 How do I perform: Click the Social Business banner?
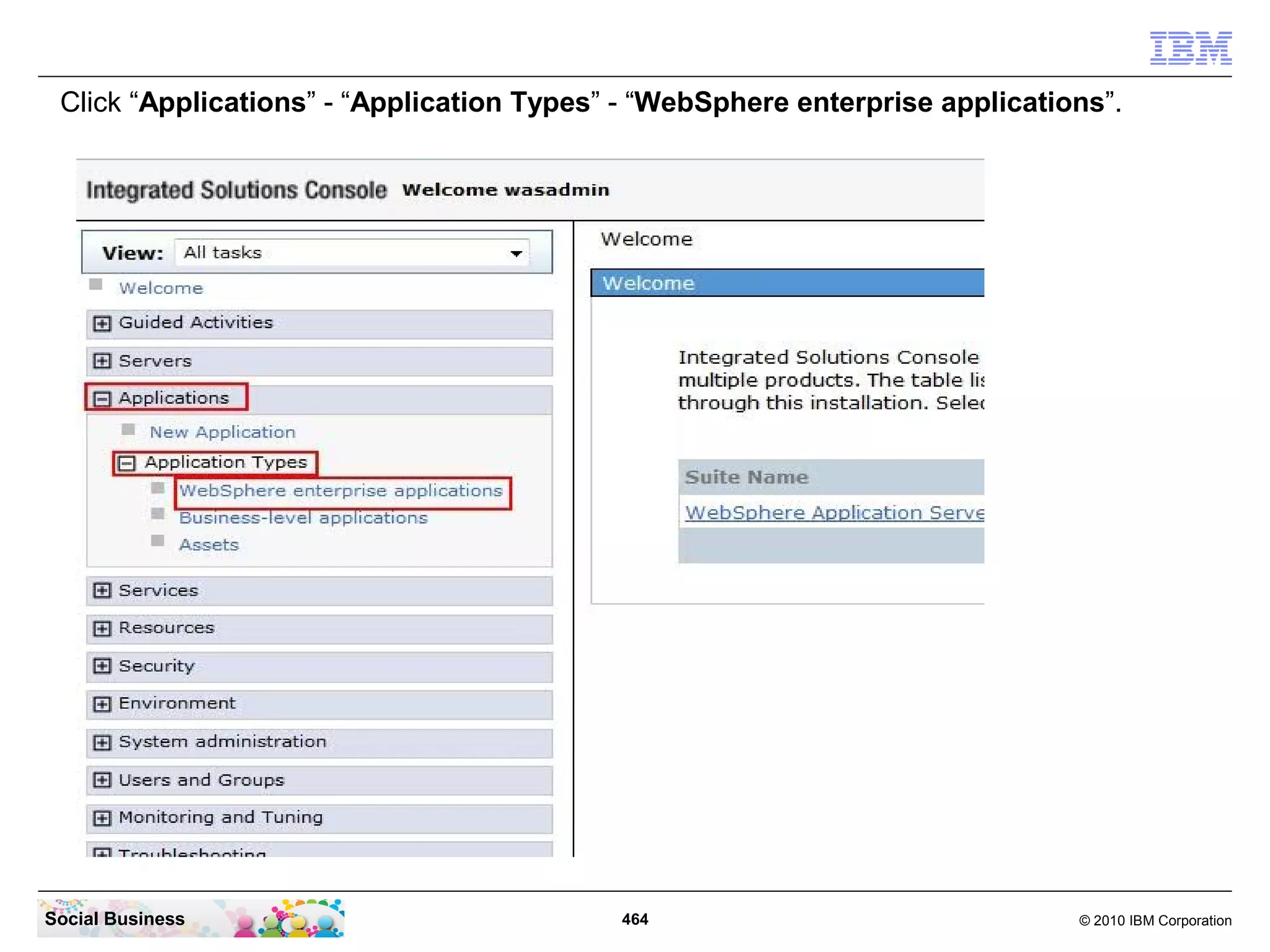191,919
